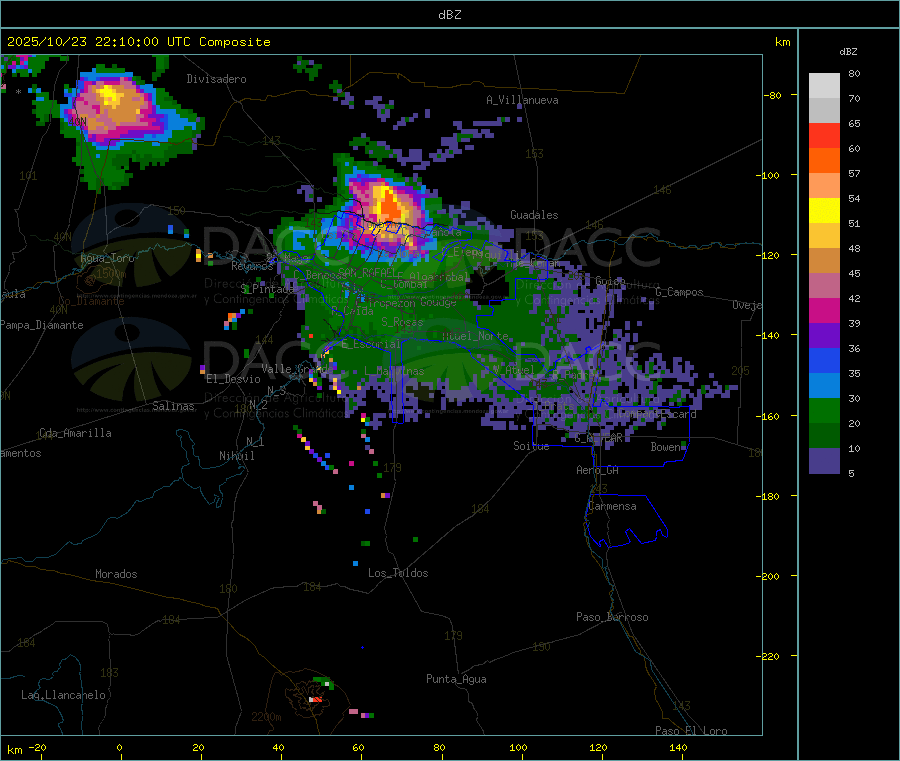Select the 'Aero_GA' label
Viewport: 900px width, 761px height.
tap(598, 470)
